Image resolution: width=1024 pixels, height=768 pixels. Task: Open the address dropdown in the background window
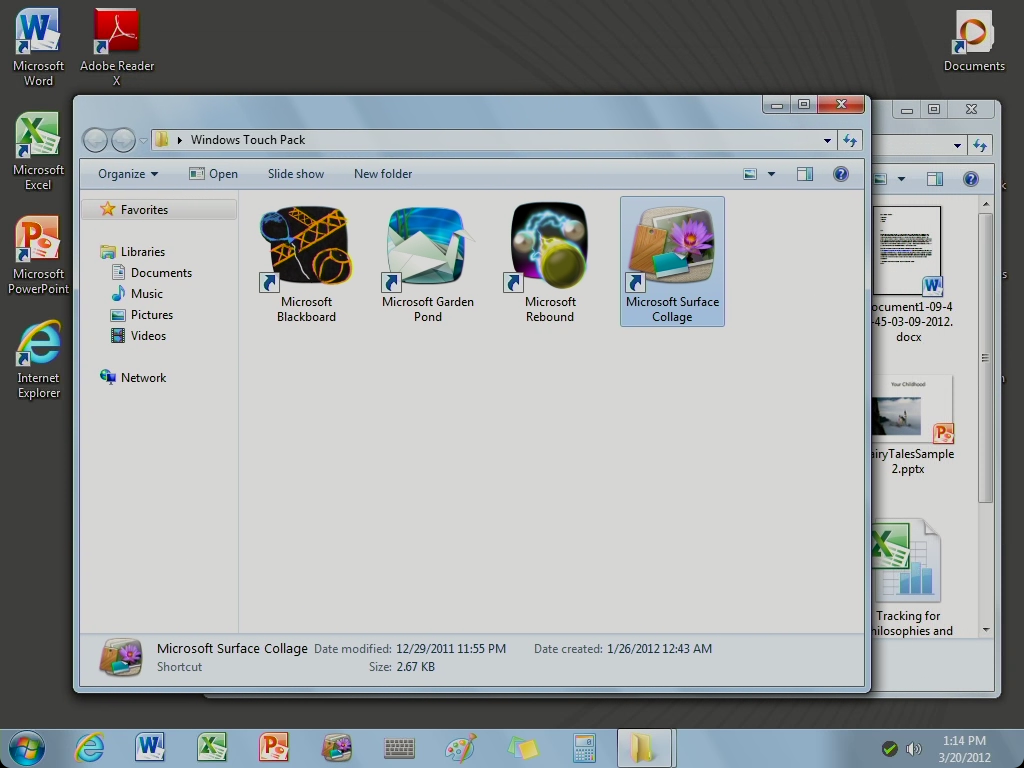pos(957,146)
